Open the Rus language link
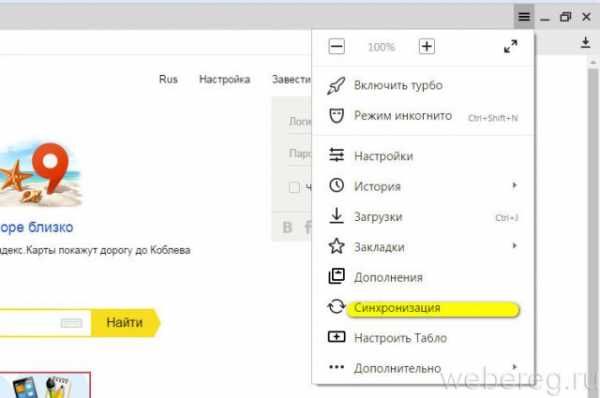This screenshot has height=398, width=600. (x=168, y=79)
